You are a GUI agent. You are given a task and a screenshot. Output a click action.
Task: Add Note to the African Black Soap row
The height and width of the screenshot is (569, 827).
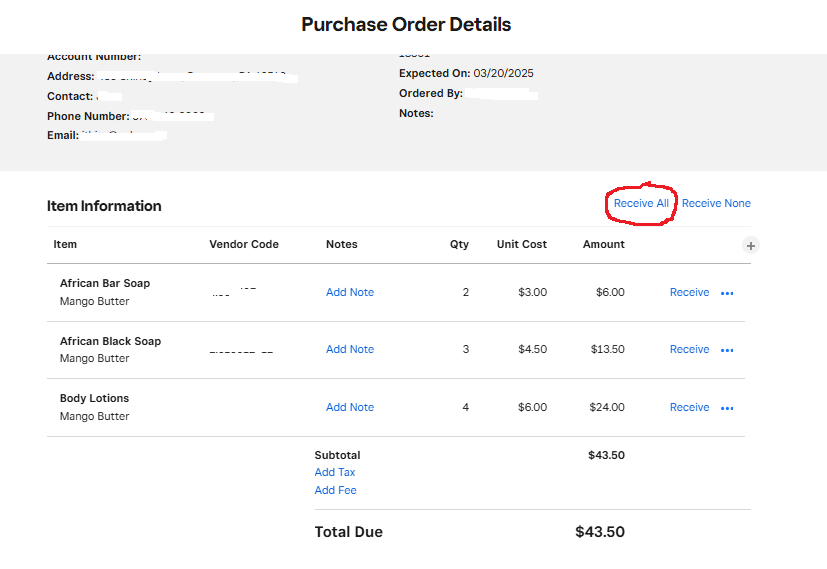click(350, 350)
